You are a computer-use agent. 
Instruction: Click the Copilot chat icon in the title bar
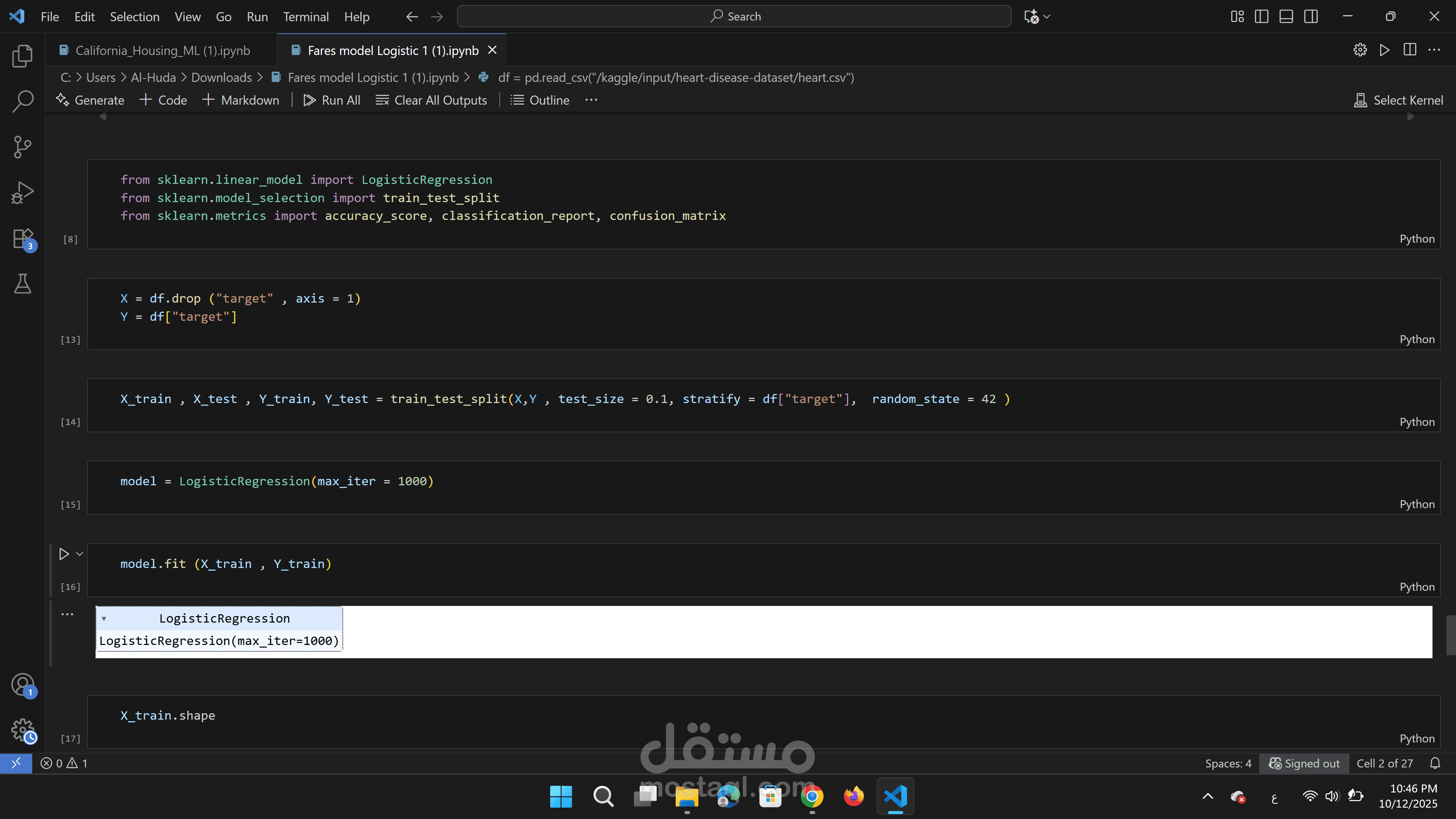click(1031, 17)
